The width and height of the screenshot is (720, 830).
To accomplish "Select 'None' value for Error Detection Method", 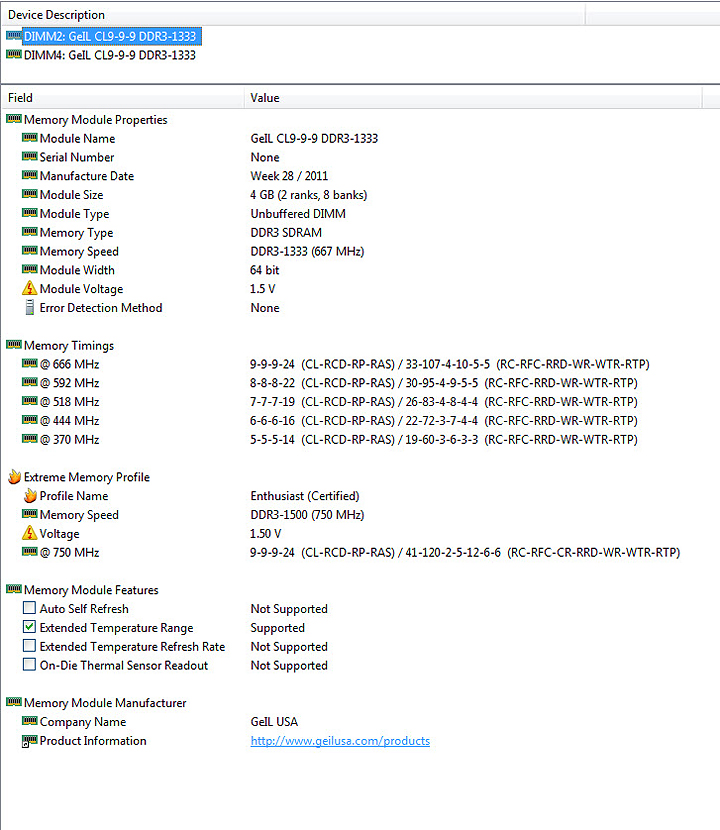I will point(265,308).
